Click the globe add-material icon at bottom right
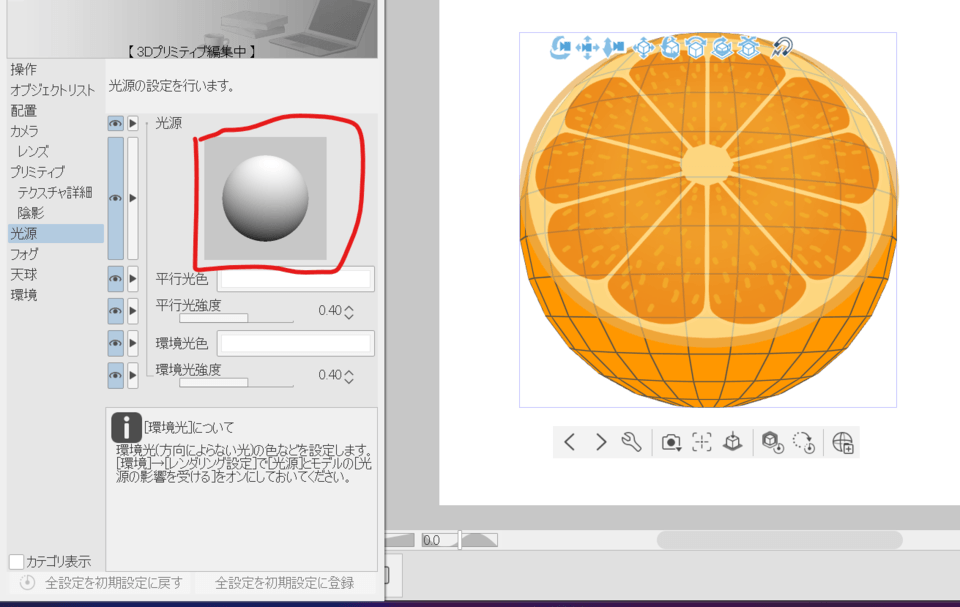The image size is (960, 607). [x=843, y=441]
